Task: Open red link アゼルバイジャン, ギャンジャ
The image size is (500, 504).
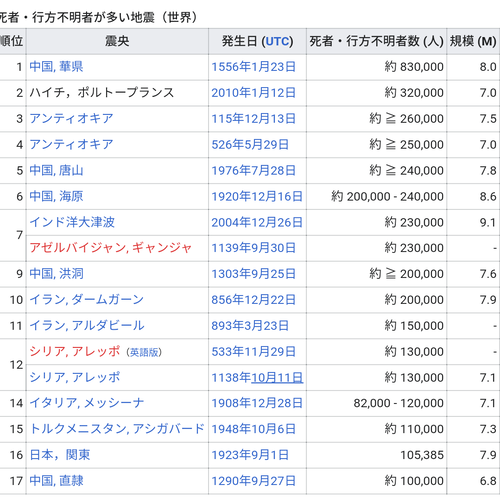Action: (x=111, y=248)
